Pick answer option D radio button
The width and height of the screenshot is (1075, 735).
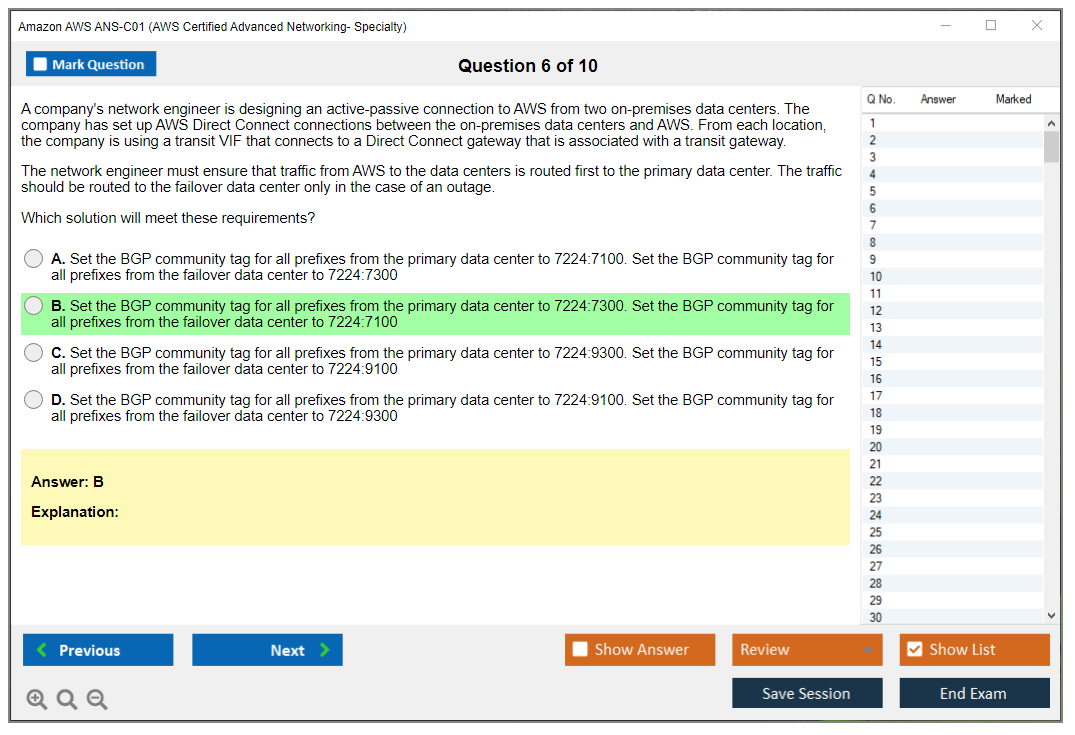[34, 400]
